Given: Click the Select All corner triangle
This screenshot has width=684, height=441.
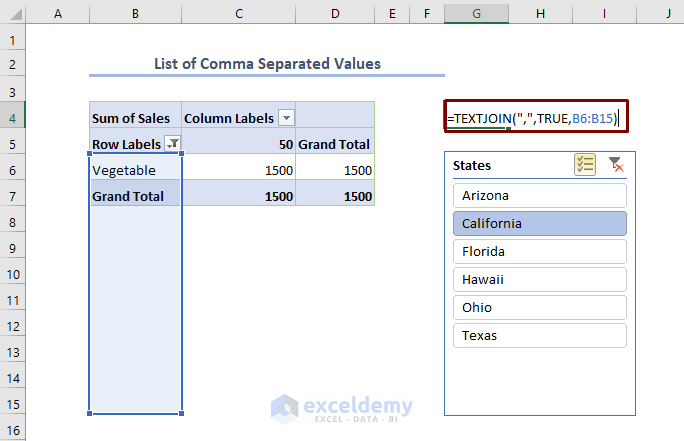Looking at the screenshot, I should 12,14.
